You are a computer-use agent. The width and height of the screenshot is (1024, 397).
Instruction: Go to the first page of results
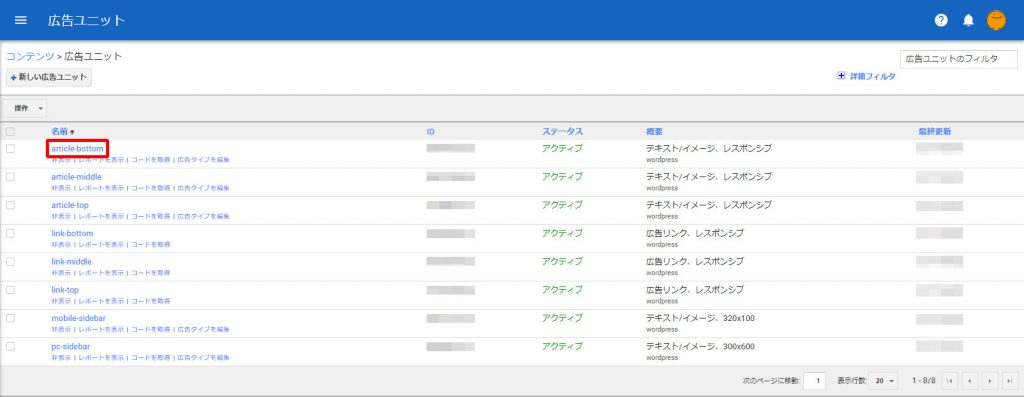[950, 380]
